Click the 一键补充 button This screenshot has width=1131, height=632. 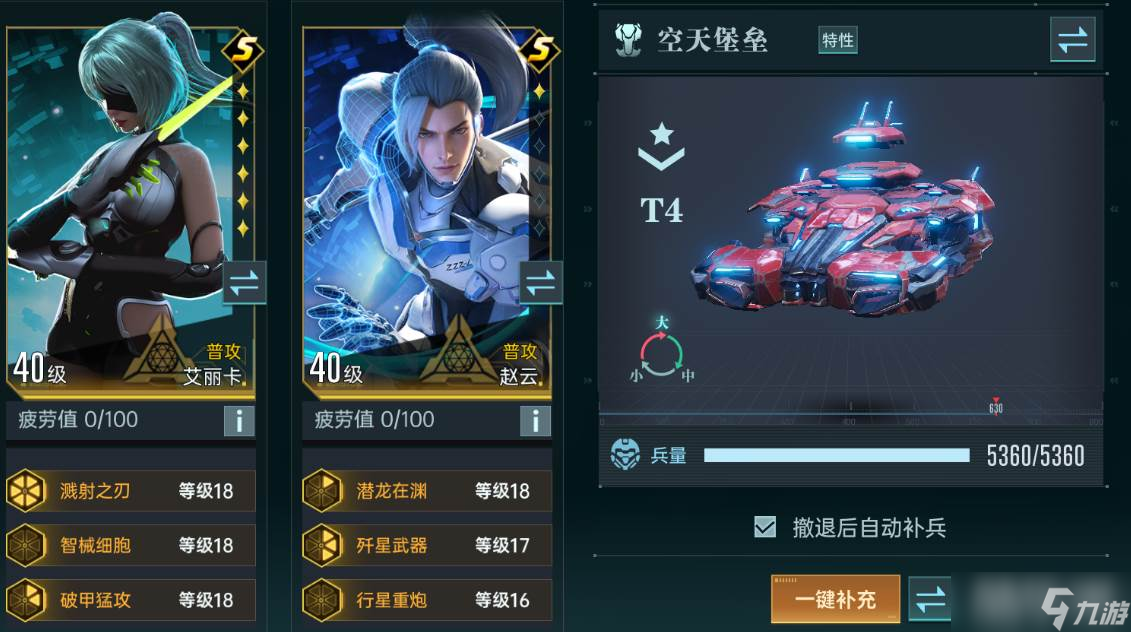(836, 599)
